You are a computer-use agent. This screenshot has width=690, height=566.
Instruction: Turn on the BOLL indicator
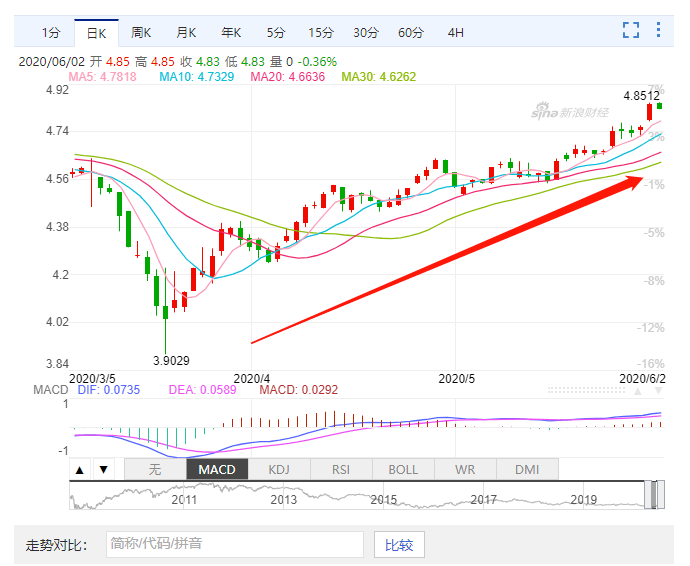pos(403,470)
